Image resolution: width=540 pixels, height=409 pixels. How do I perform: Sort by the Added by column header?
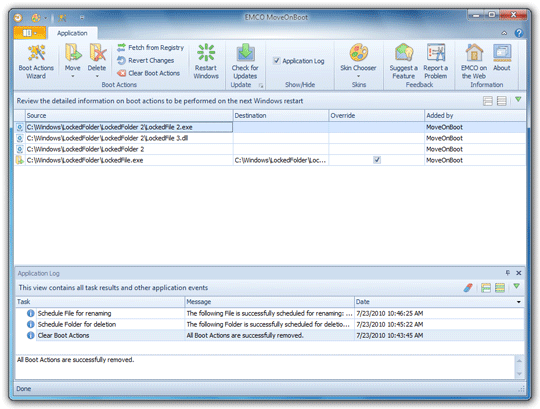475,115
